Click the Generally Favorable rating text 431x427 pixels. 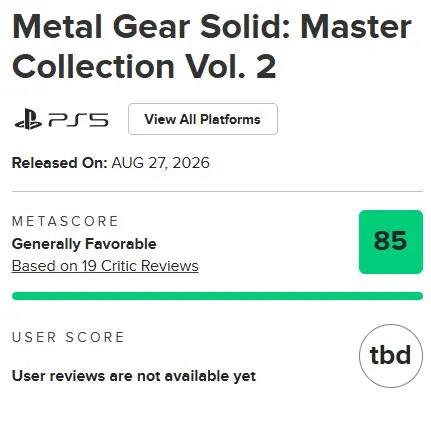pyautogui.click(x=84, y=244)
